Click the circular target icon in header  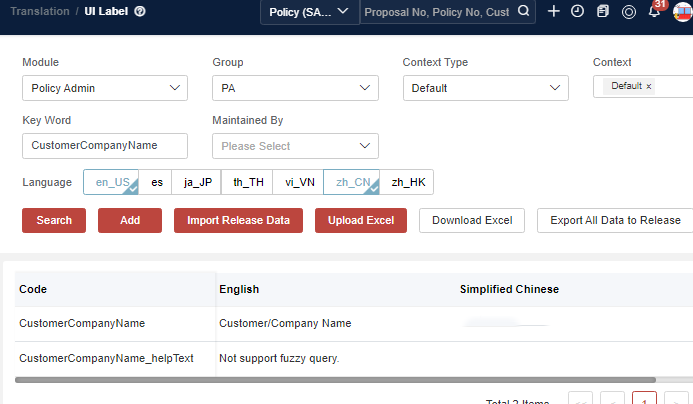(x=628, y=12)
